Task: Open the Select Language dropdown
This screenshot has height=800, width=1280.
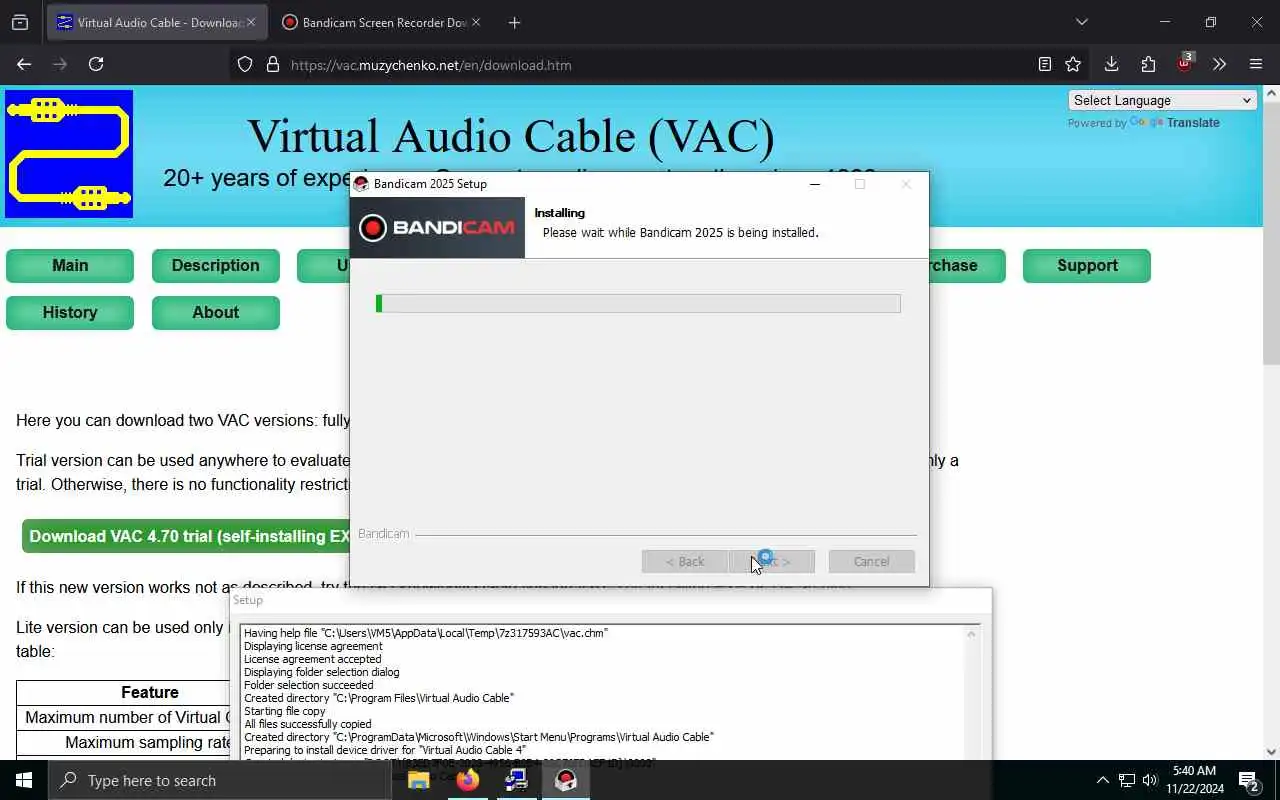Action: coord(1162,100)
